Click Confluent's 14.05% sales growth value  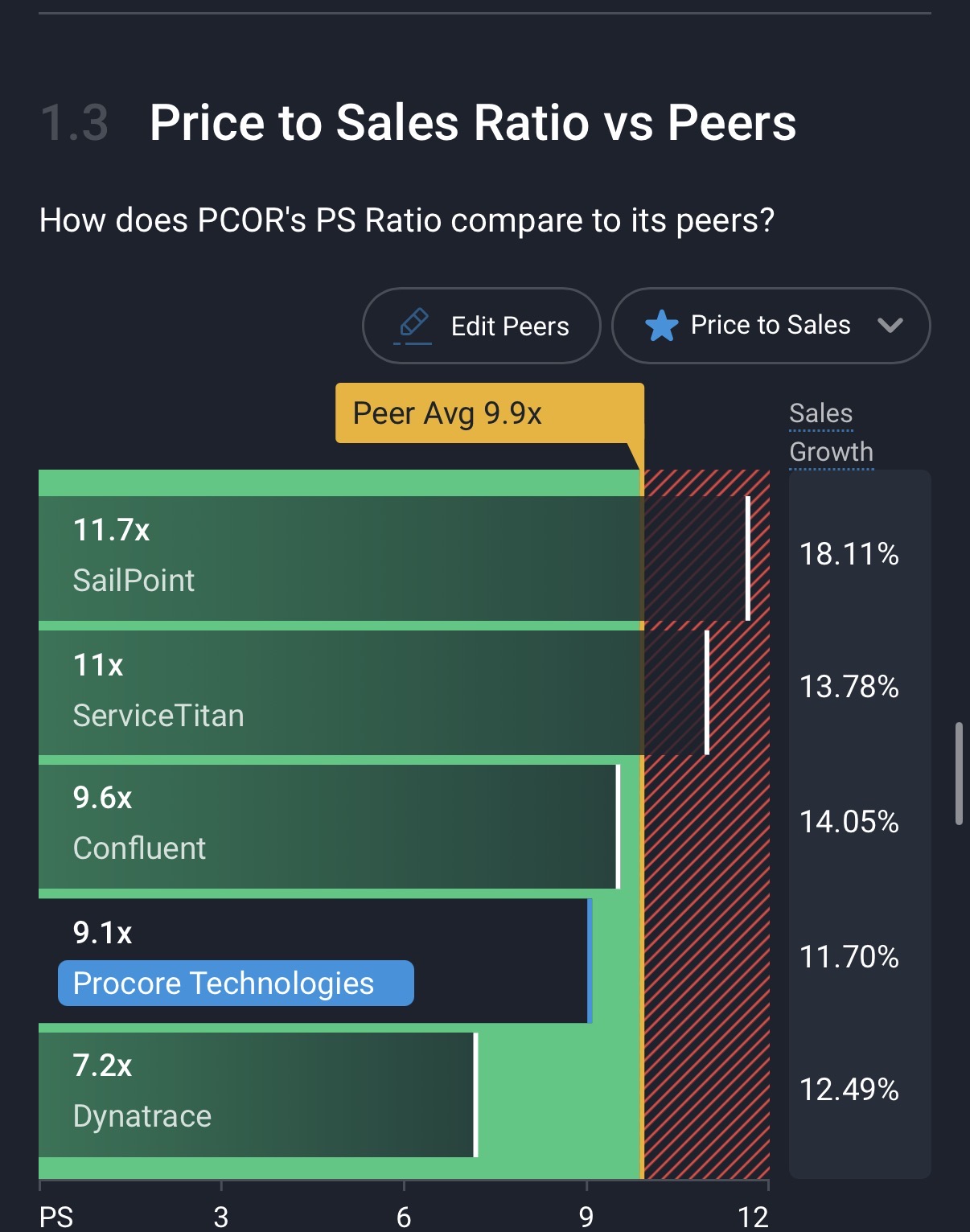[849, 822]
